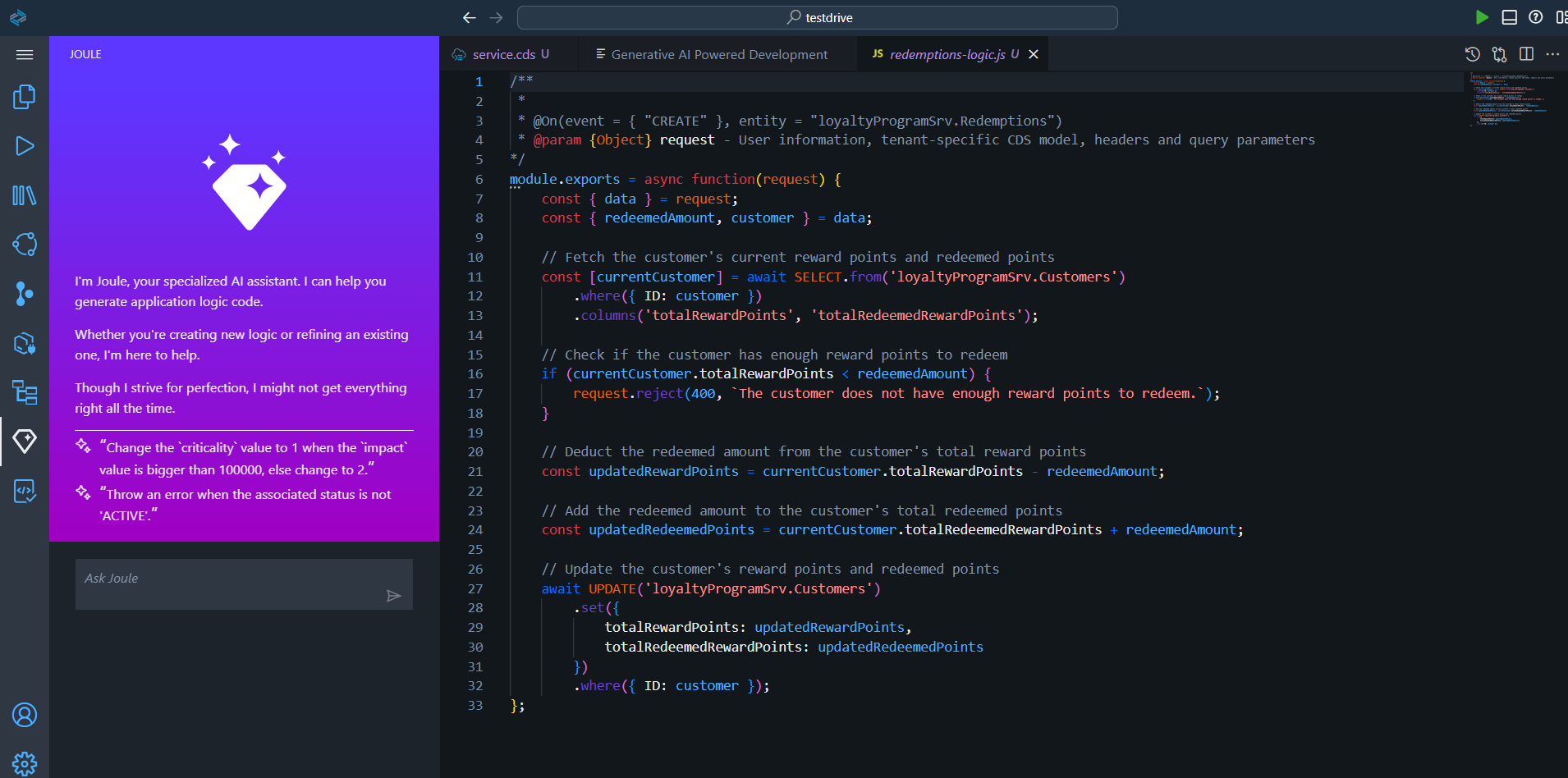The height and width of the screenshot is (778, 1568).
Task: Open the hamburger application menu
Action: (25, 55)
